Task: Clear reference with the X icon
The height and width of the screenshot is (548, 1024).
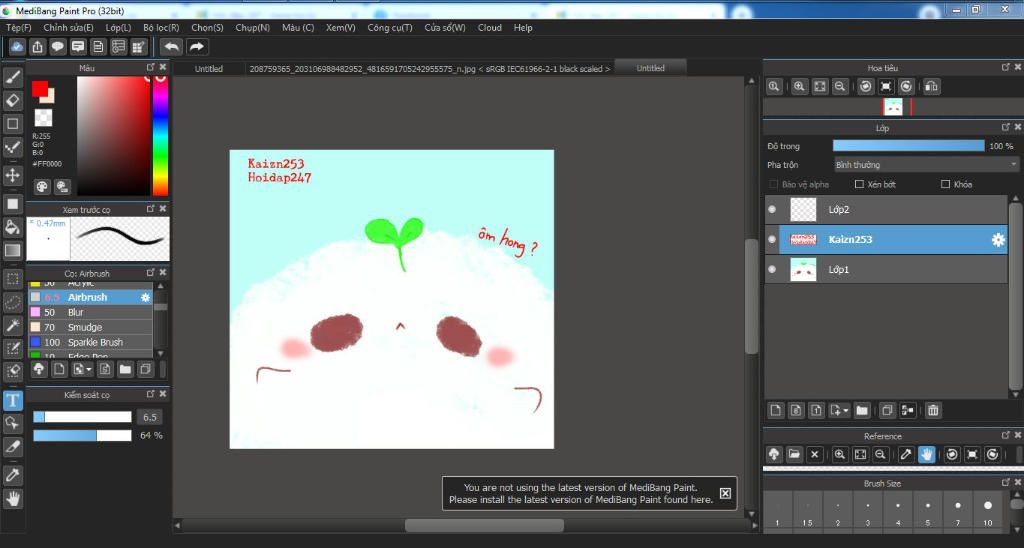Action: click(814, 454)
